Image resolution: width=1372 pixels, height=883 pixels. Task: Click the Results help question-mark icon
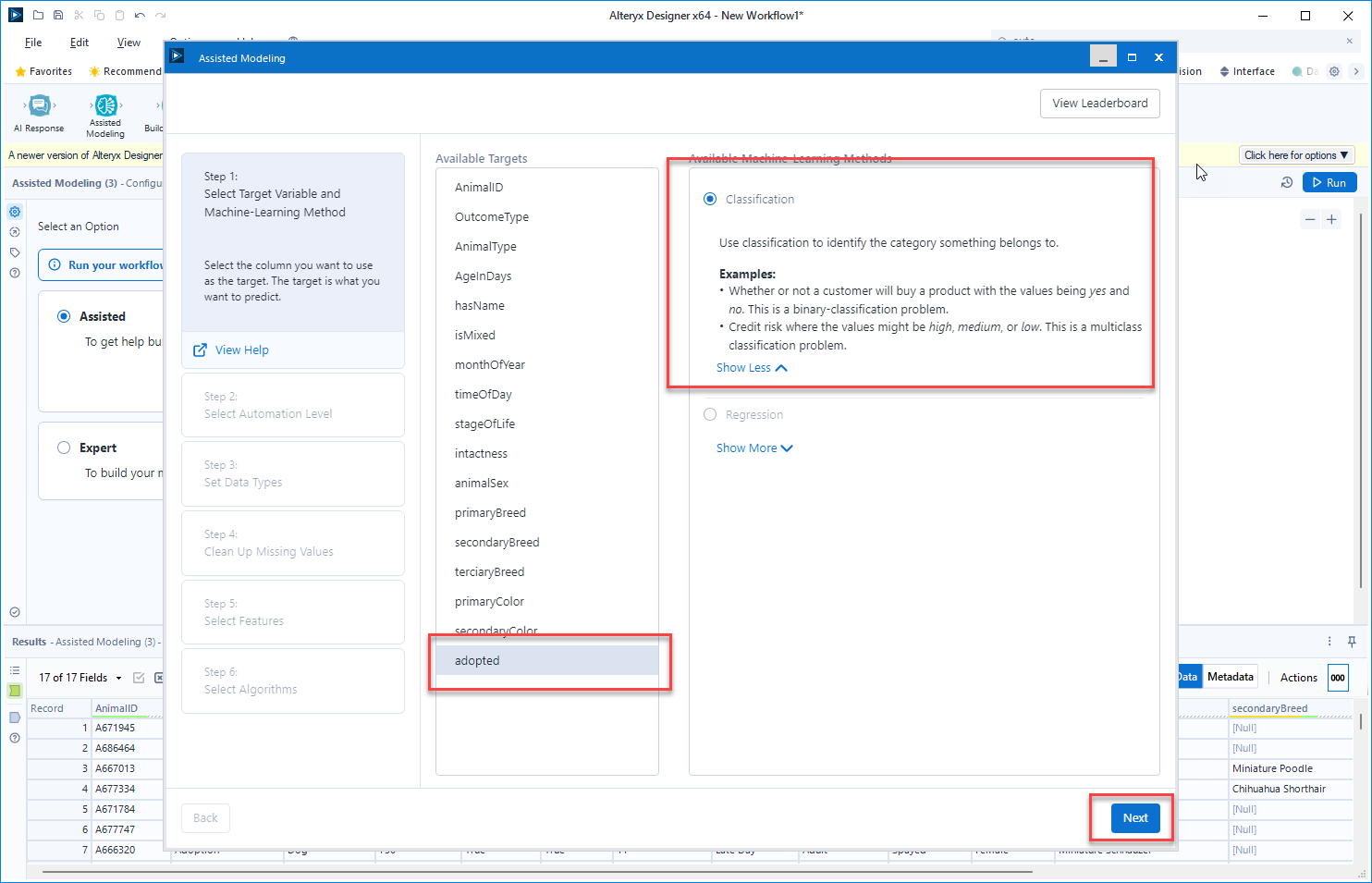pyautogui.click(x=15, y=738)
